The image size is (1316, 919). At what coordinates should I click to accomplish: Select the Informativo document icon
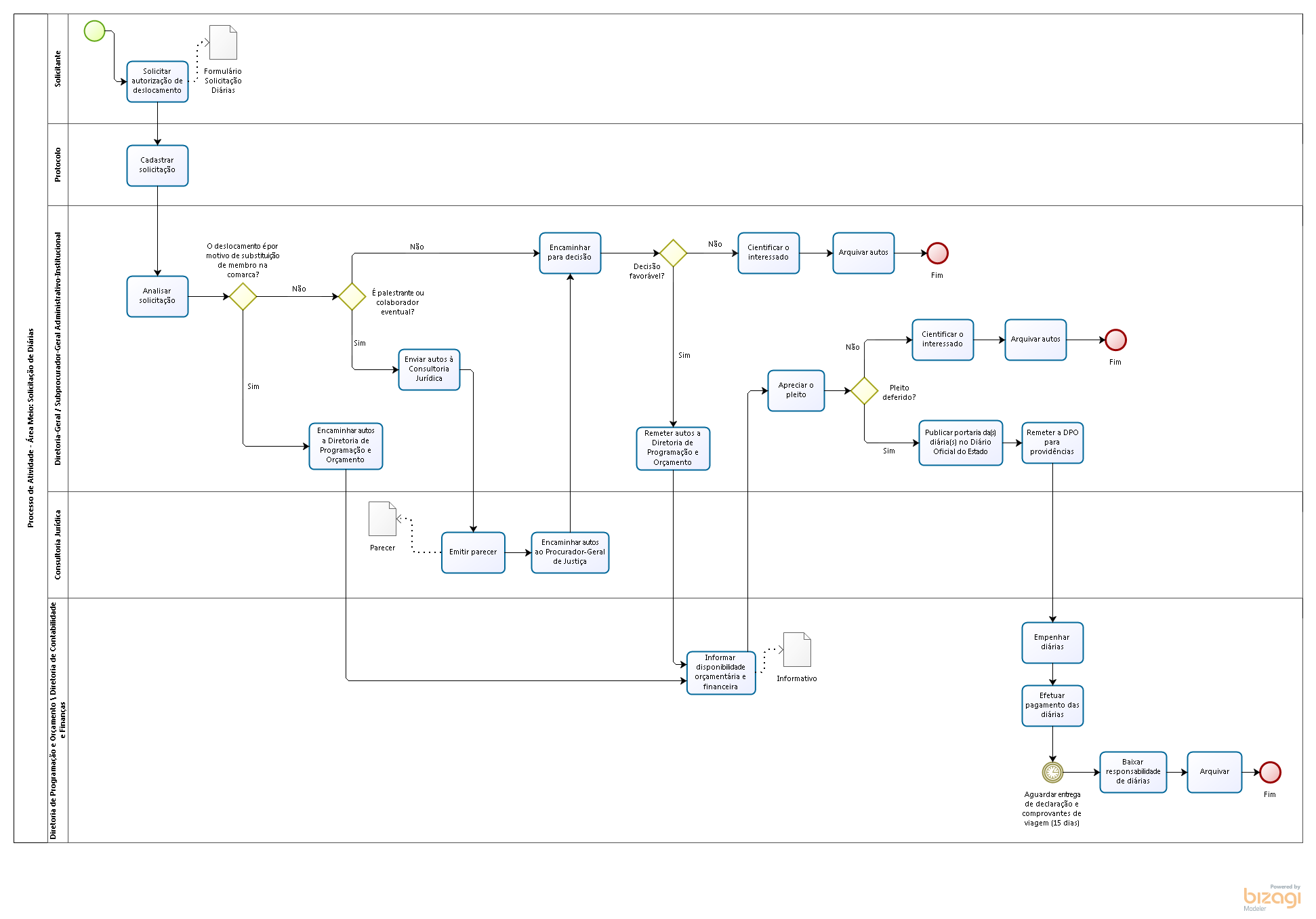[797, 649]
